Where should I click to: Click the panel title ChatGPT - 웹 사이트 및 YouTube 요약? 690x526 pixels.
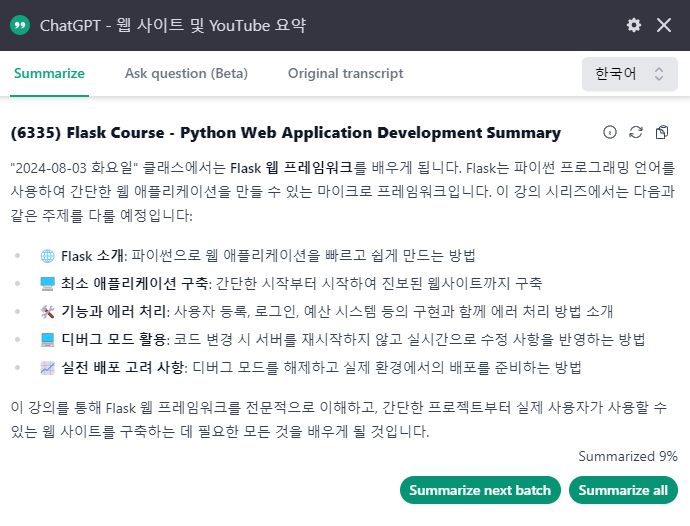click(x=173, y=25)
